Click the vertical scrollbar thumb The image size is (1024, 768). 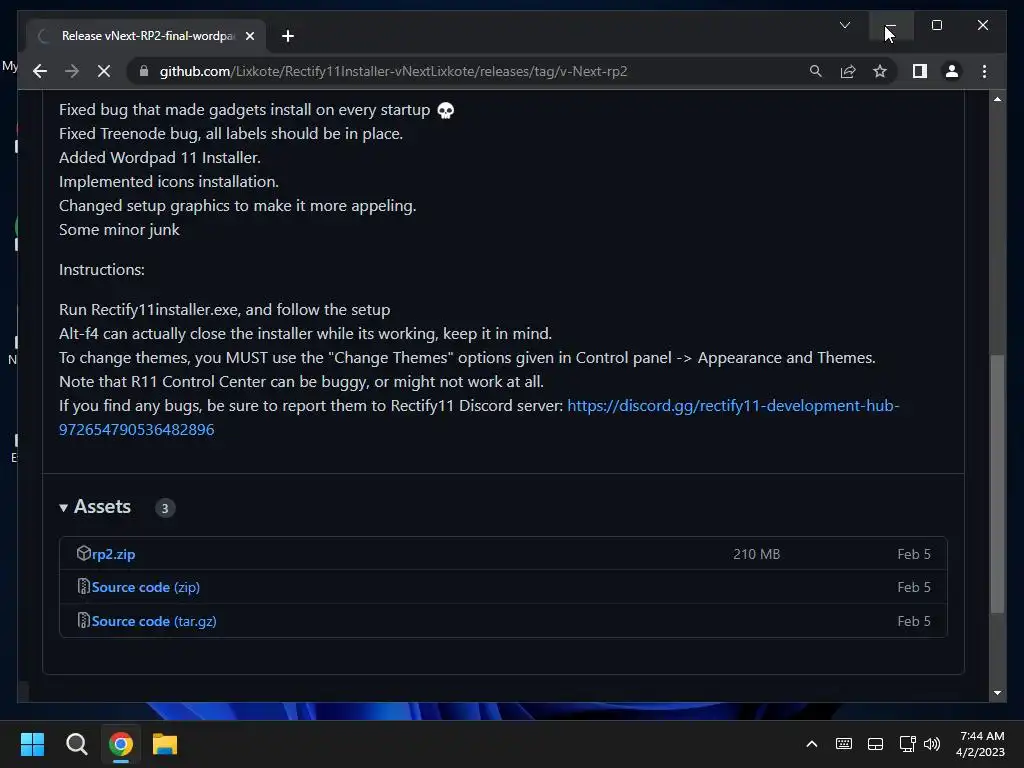point(997,483)
